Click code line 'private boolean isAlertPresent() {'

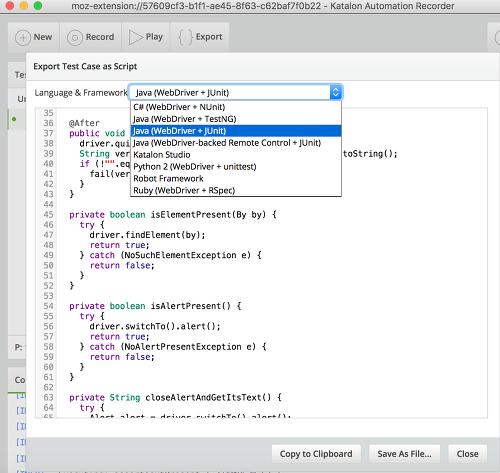click(155, 306)
